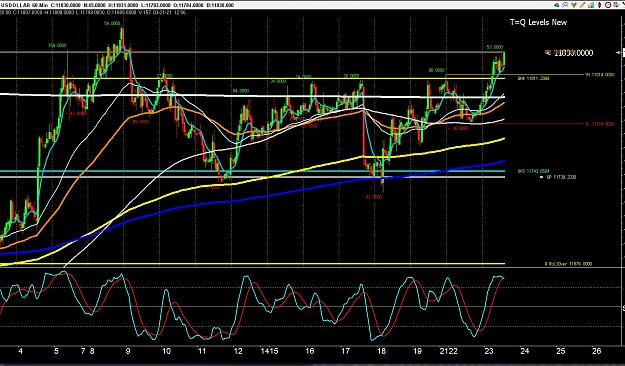Click the 53.0000 label near the latest candle
The image size is (625, 366).
495,47
